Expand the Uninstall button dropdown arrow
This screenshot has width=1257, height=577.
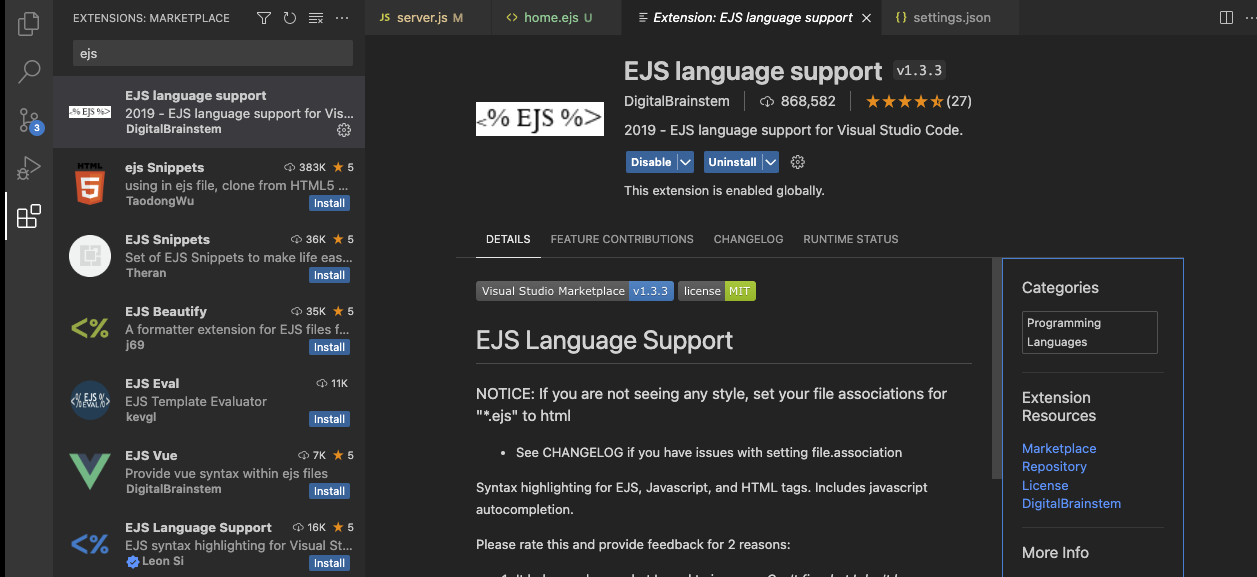pos(770,162)
